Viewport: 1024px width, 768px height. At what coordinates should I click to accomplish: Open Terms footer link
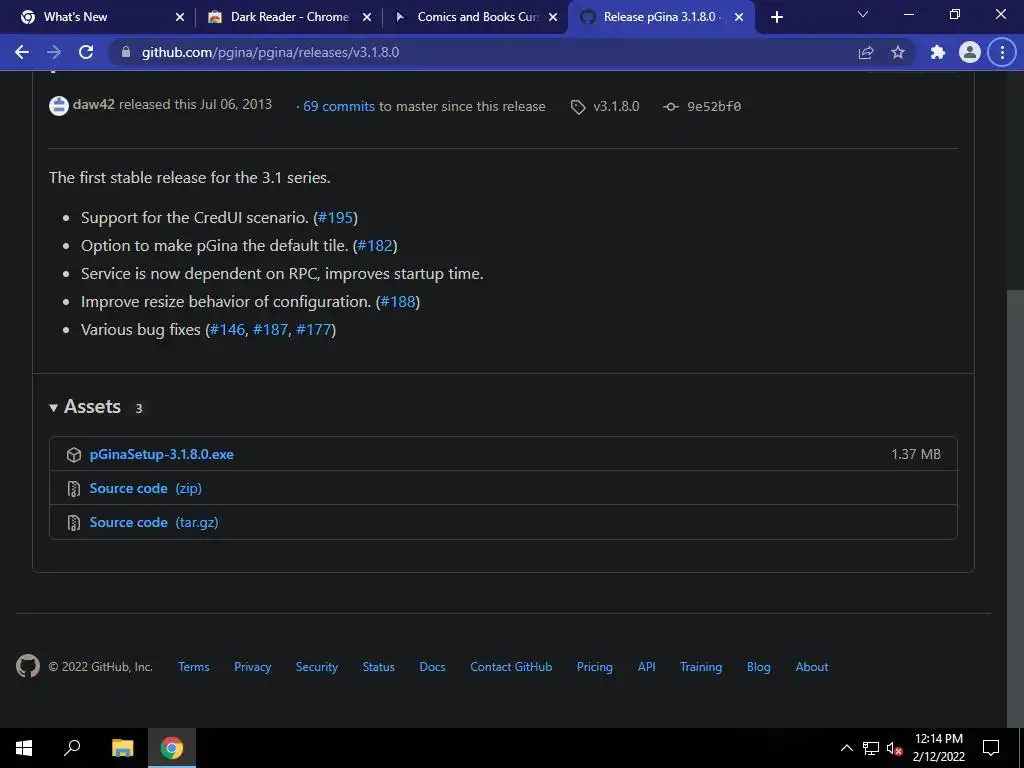pyautogui.click(x=194, y=667)
